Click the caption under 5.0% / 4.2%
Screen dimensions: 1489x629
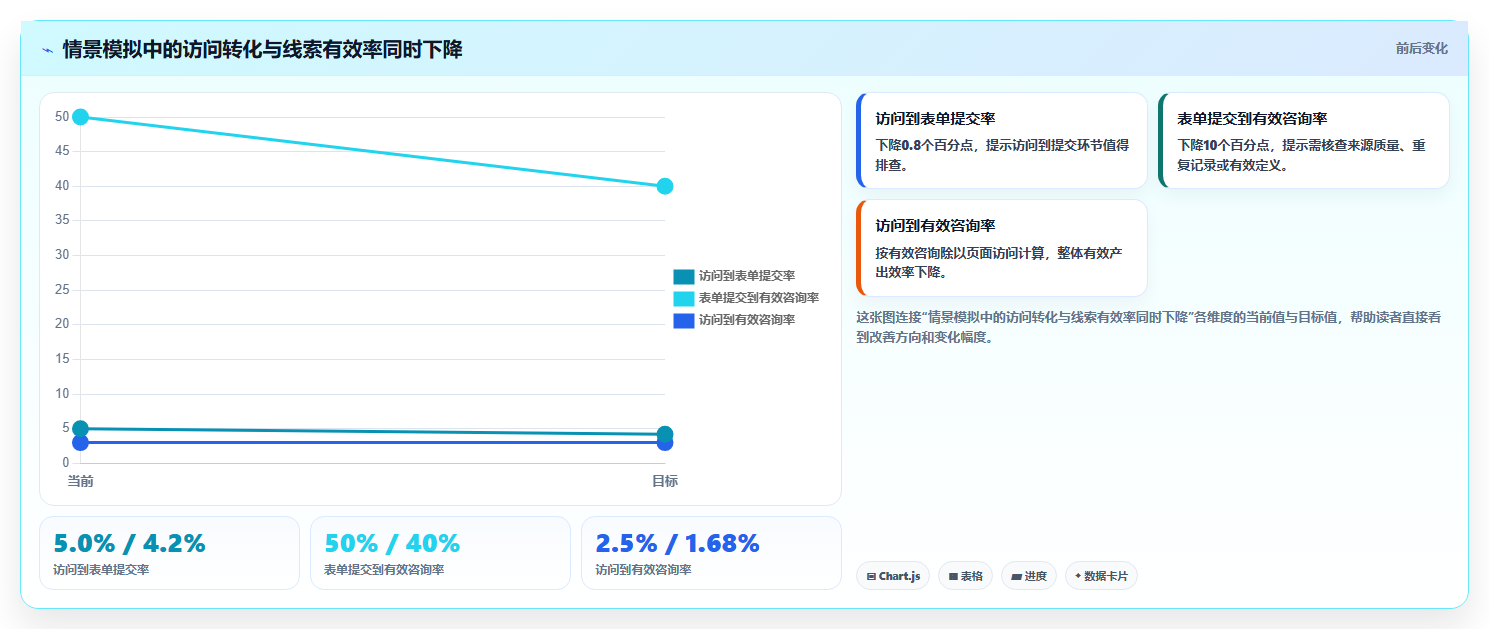(x=101, y=570)
